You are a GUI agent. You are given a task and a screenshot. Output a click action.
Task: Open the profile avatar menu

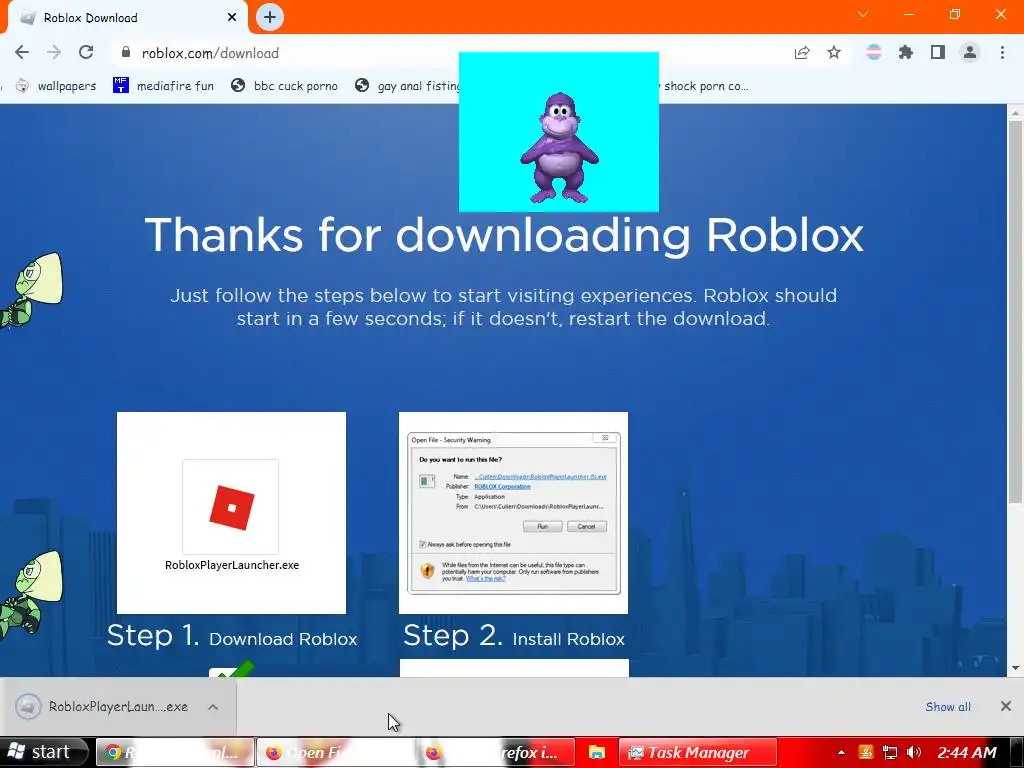(970, 52)
